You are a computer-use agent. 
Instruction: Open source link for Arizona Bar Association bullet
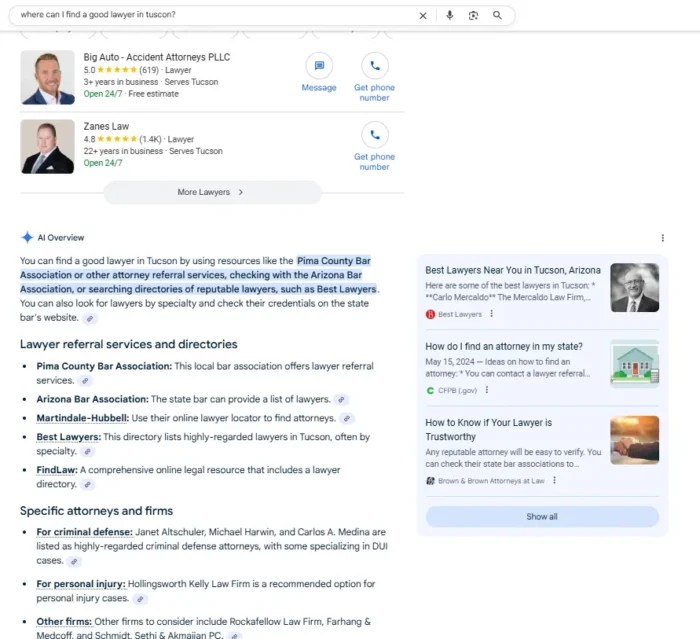tap(341, 400)
